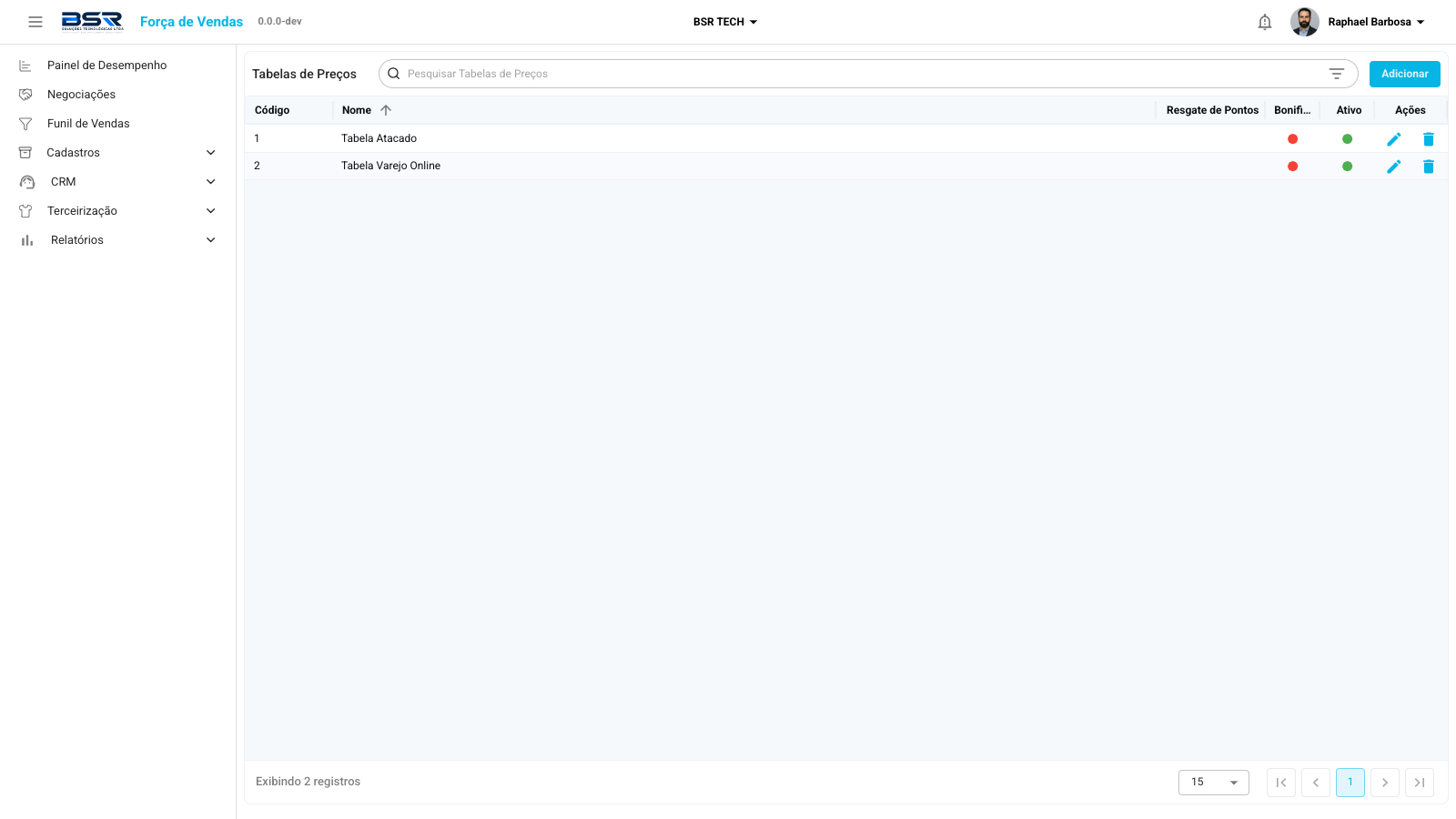1456x819 pixels.
Task: Click the search magnifier icon
Action: tap(394, 74)
